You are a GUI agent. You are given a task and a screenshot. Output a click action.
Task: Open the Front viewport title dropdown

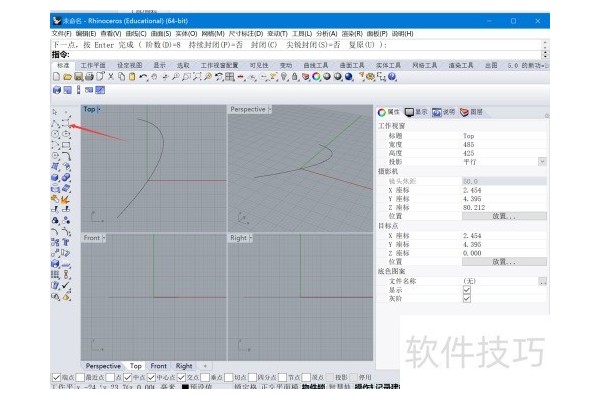(104, 238)
